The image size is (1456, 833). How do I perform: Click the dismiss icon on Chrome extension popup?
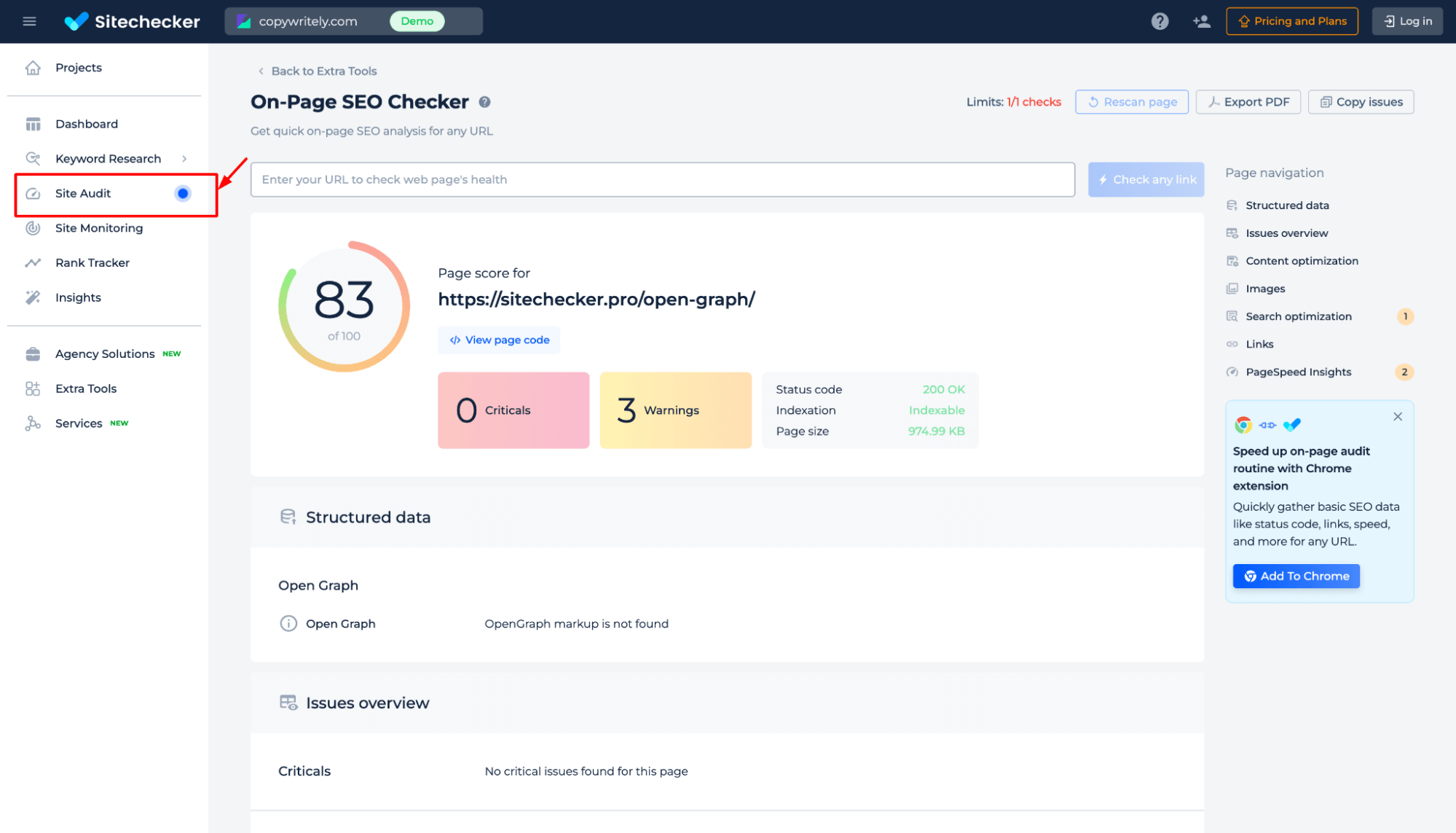[1398, 417]
